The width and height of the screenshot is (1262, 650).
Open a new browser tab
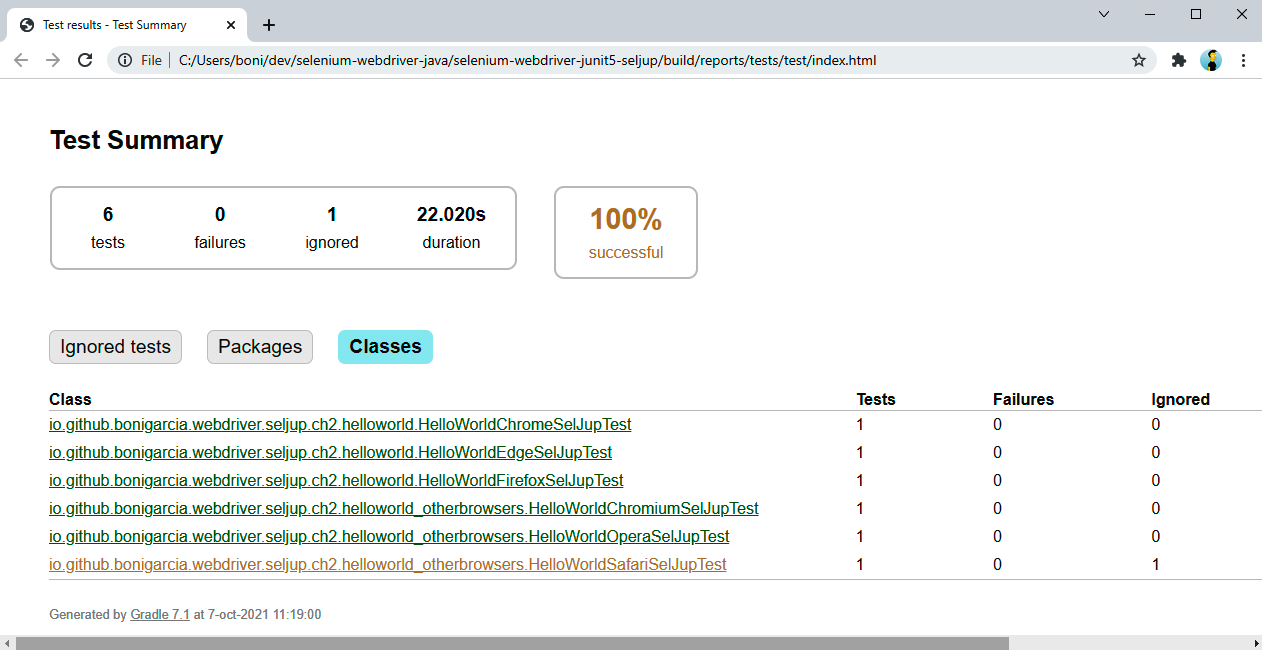(268, 25)
